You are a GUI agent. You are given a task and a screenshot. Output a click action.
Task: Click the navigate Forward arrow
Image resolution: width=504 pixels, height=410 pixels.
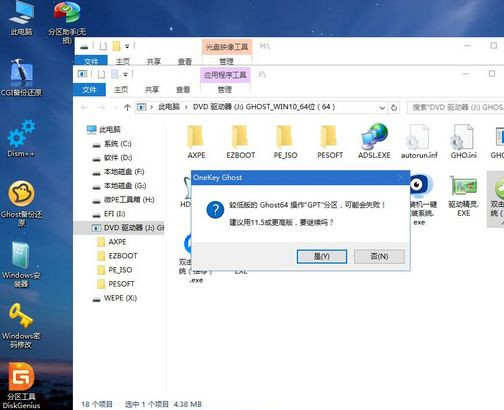click(x=101, y=107)
